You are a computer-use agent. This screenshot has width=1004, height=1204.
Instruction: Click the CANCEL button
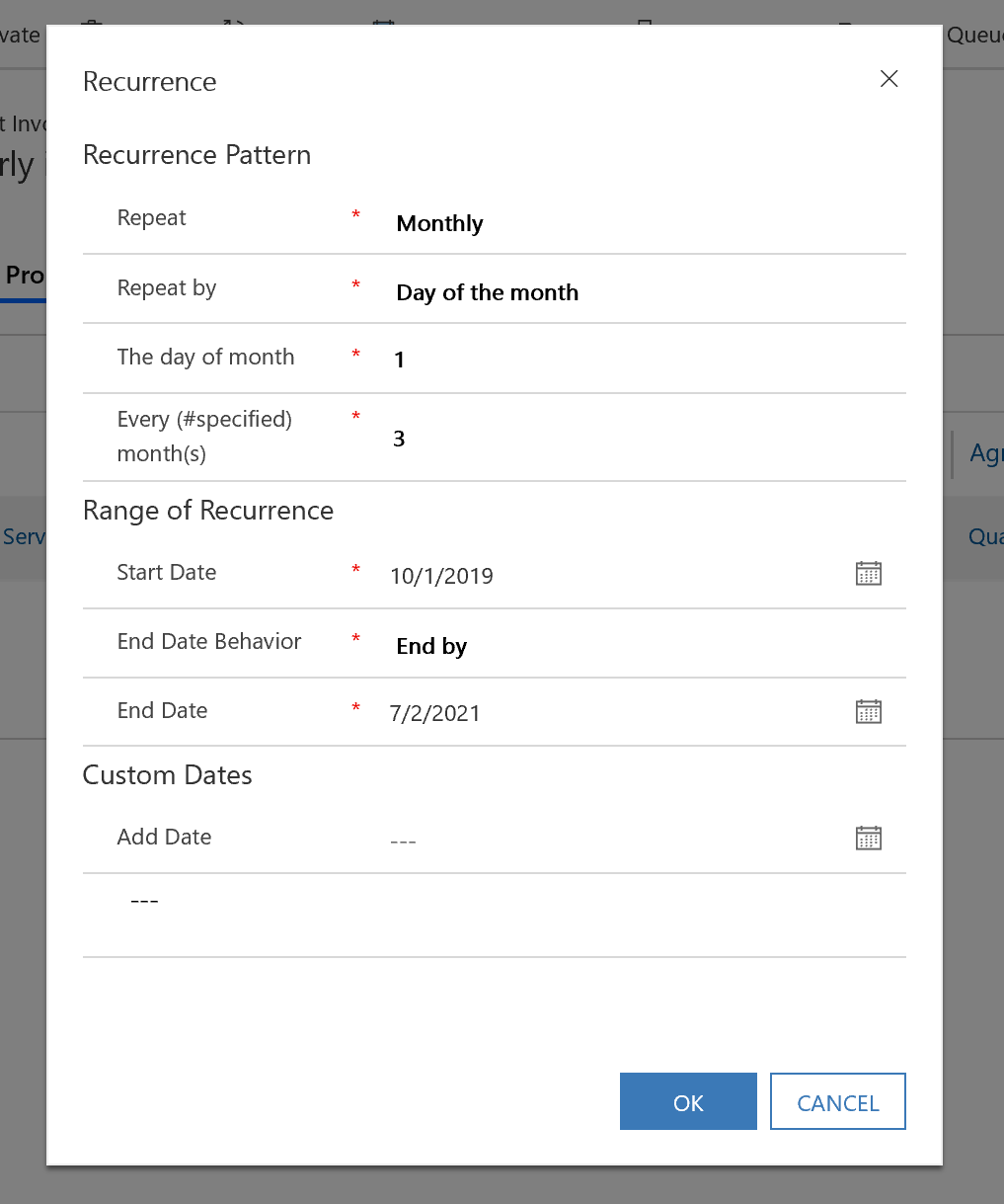(x=838, y=1101)
